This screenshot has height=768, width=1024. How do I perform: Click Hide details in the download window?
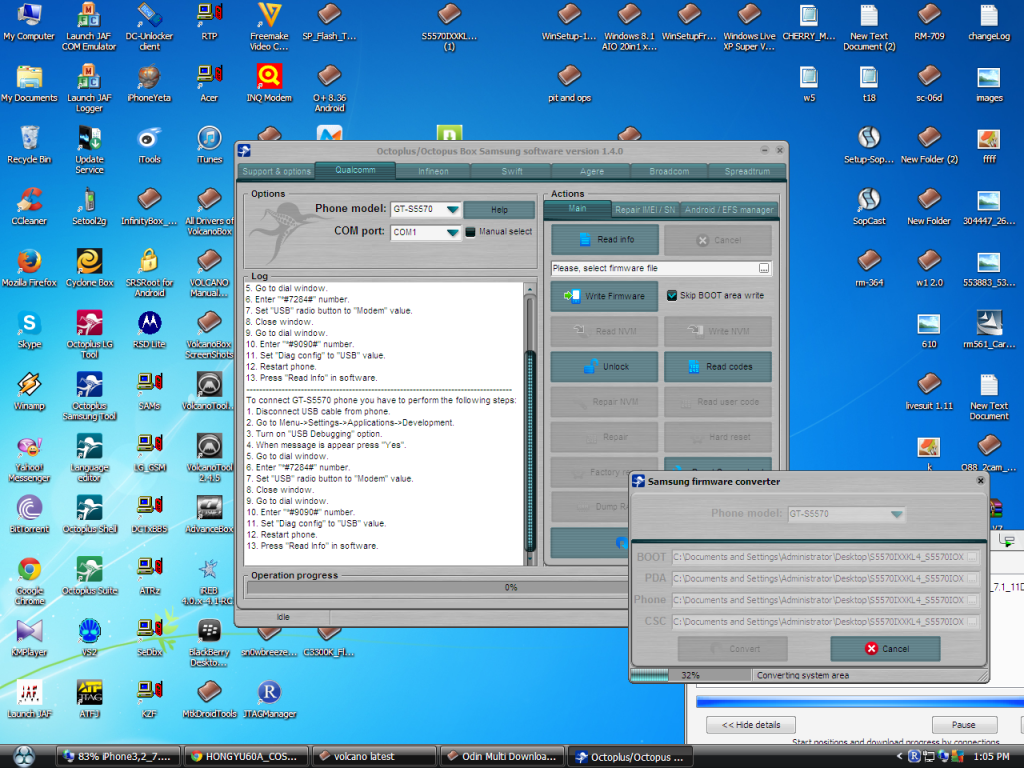pyautogui.click(x=751, y=724)
